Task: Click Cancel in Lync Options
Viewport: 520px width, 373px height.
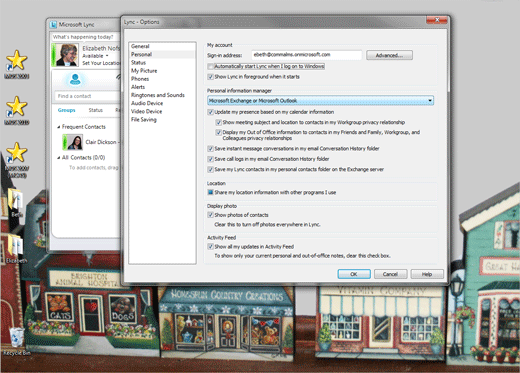Action: [390, 274]
